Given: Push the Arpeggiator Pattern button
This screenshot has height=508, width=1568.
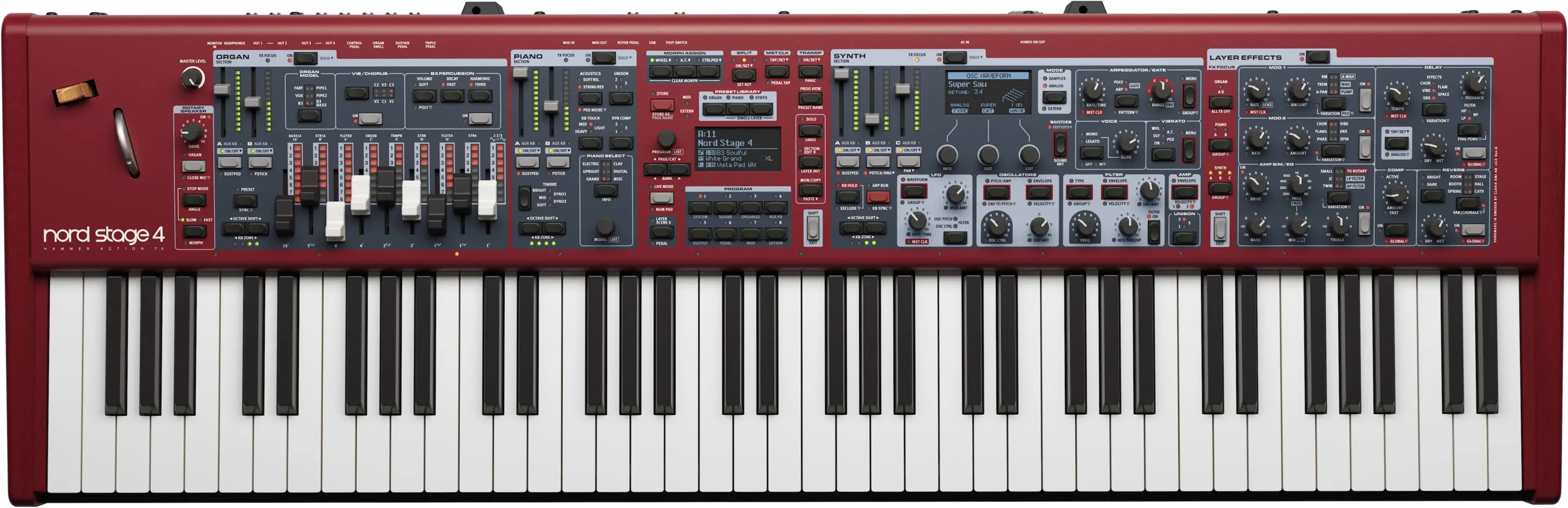Looking at the screenshot, I should (1126, 101).
